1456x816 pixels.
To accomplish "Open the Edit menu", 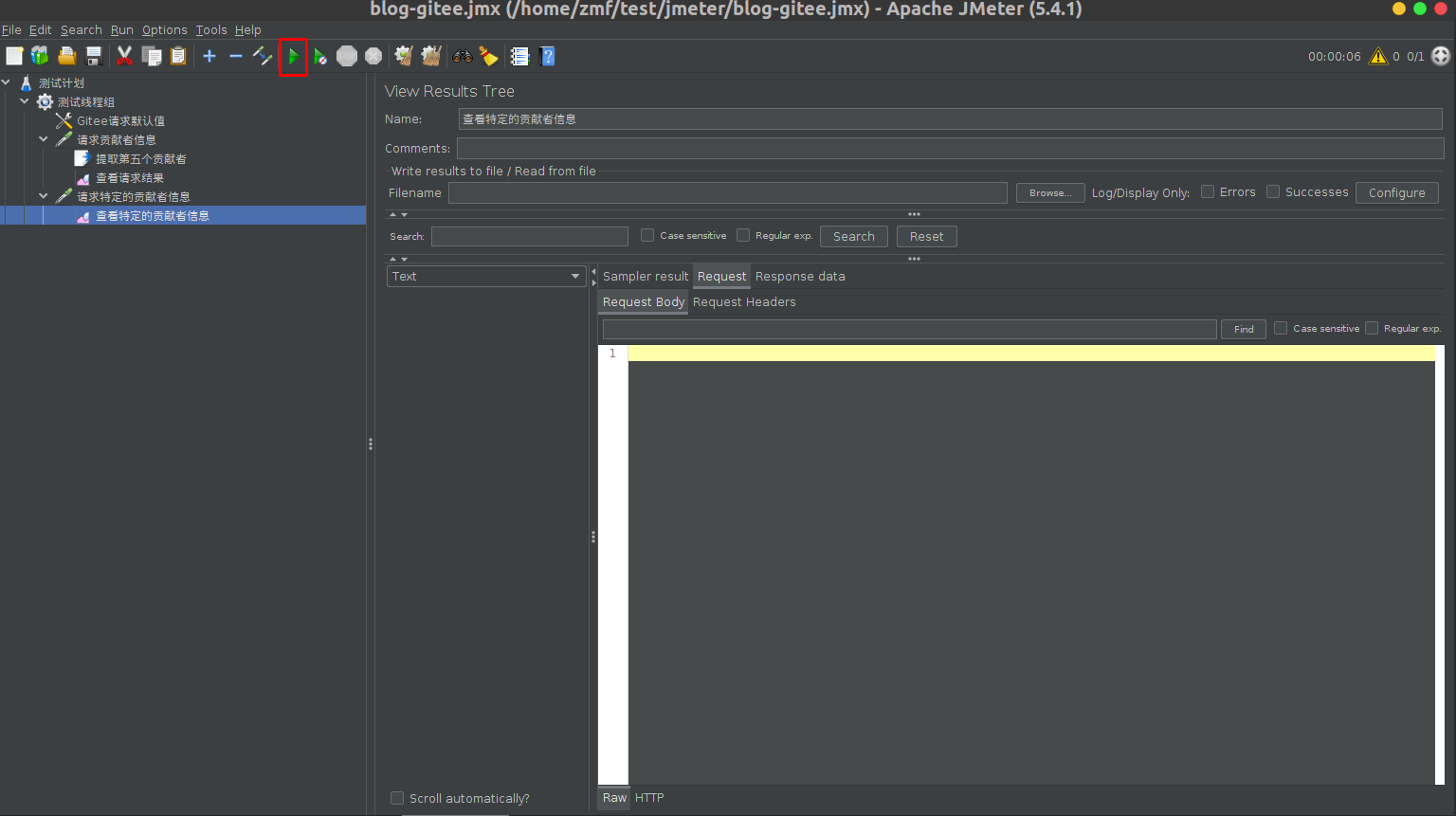I will (x=41, y=29).
